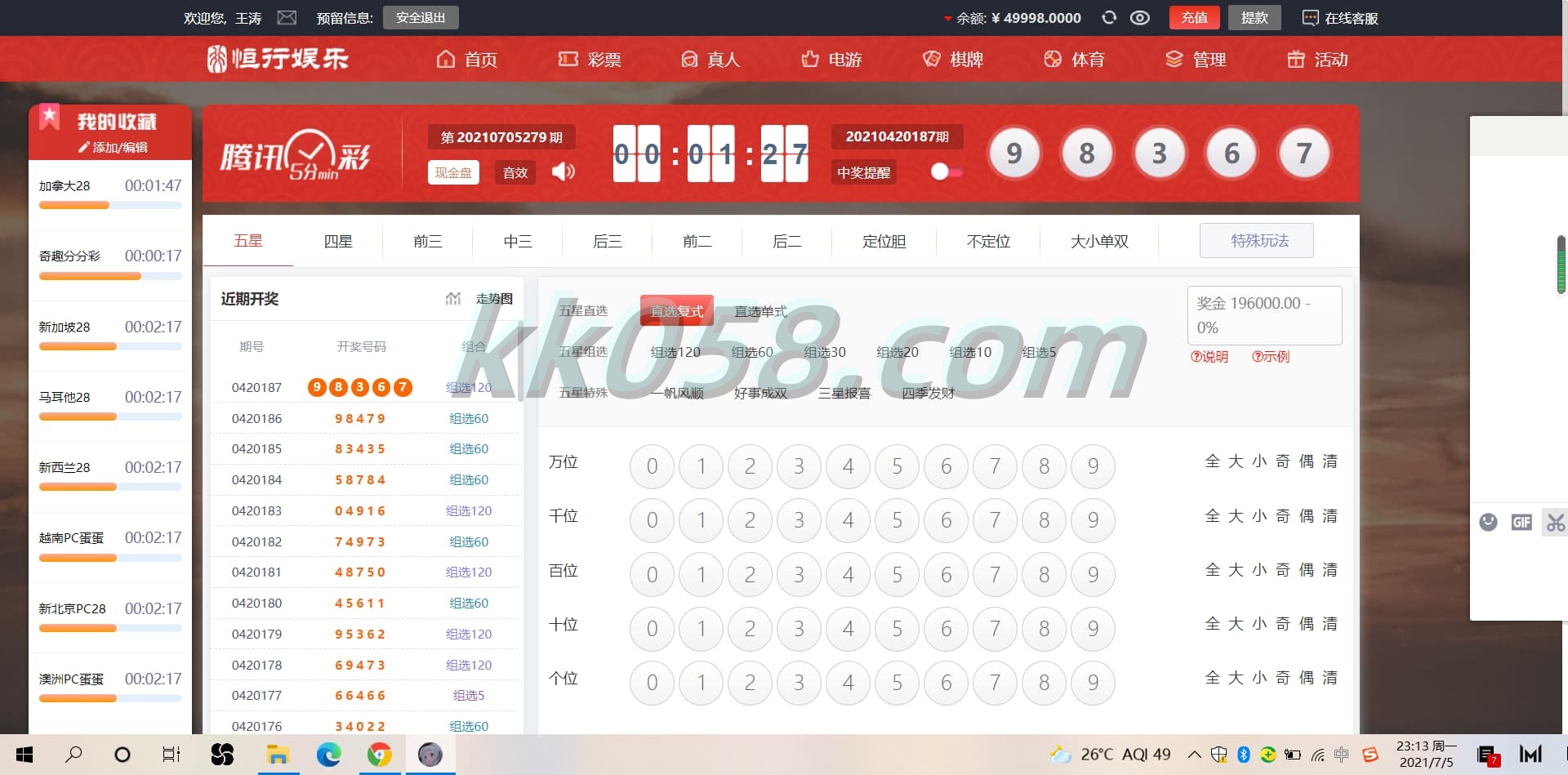This screenshot has width=1568, height=775.
Task: Open online customer service chat
Action: [1340, 18]
